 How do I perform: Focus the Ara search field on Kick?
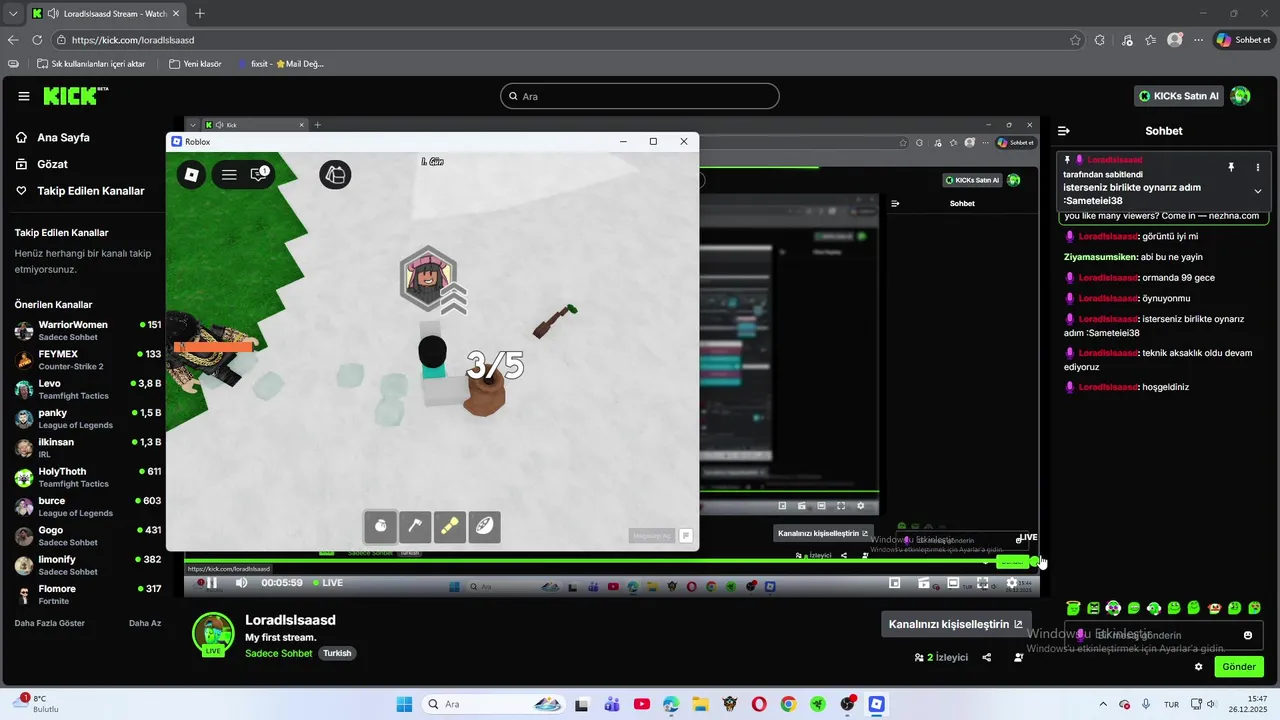pyautogui.click(x=640, y=96)
